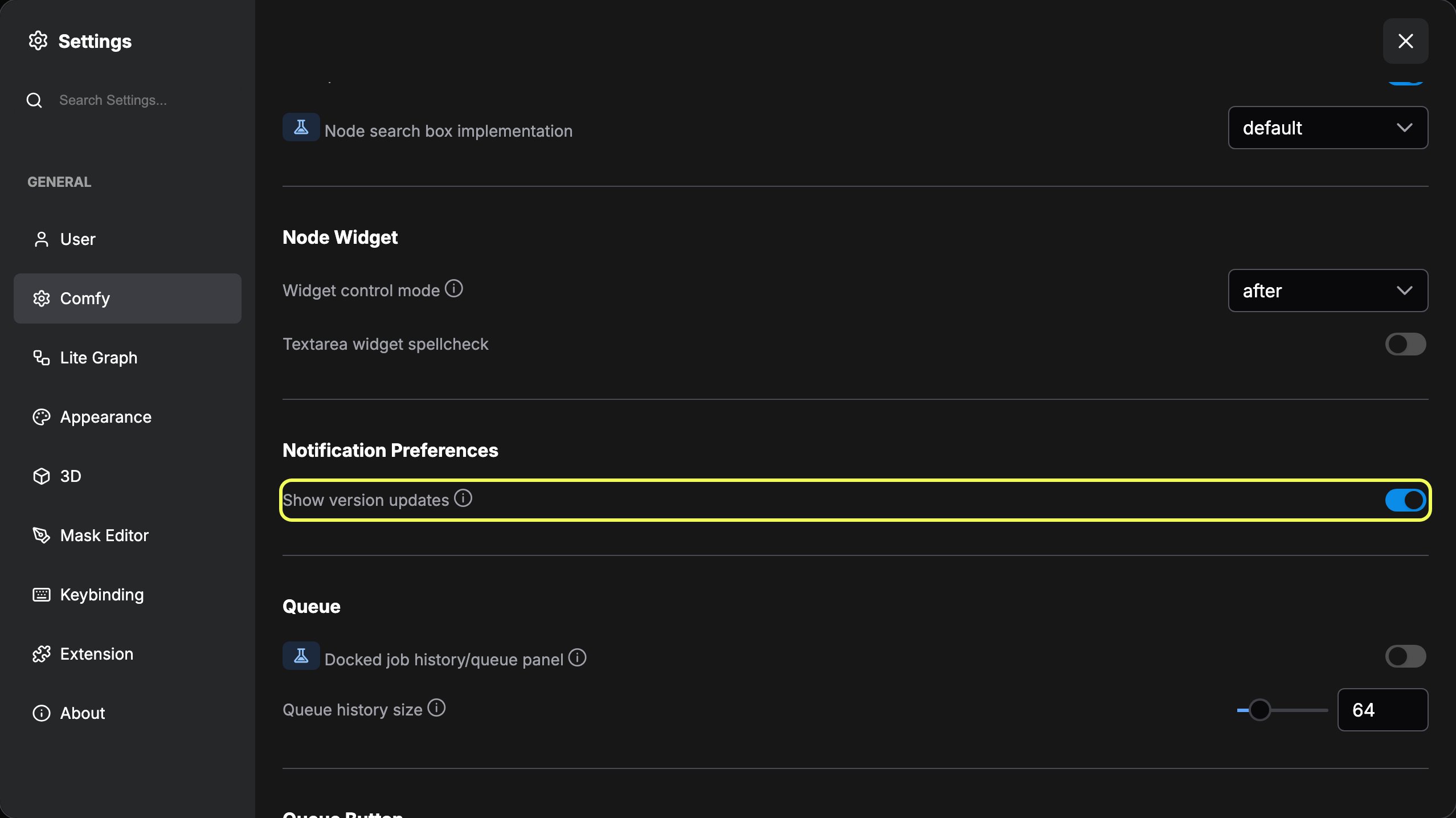
Task: Click the experimental flask icon beside Node search box
Action: click(x=301, y=127)
